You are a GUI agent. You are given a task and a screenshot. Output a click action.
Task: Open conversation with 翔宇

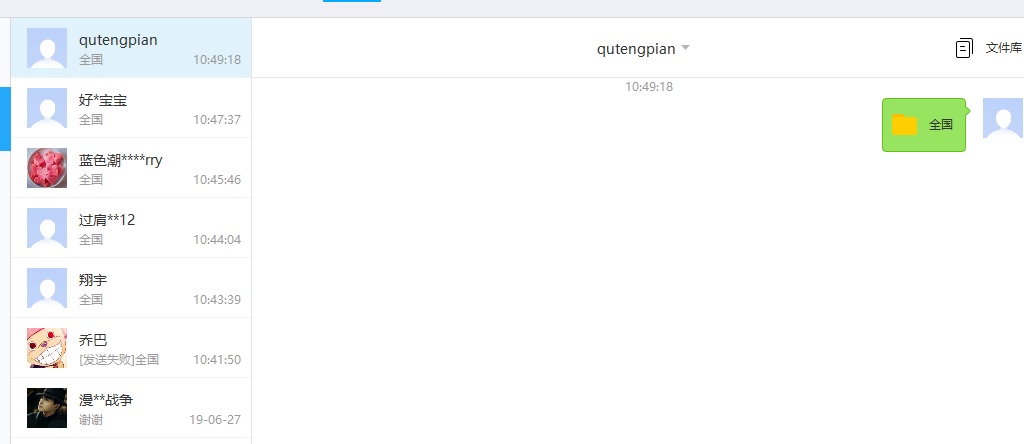[x=131, y=288]
